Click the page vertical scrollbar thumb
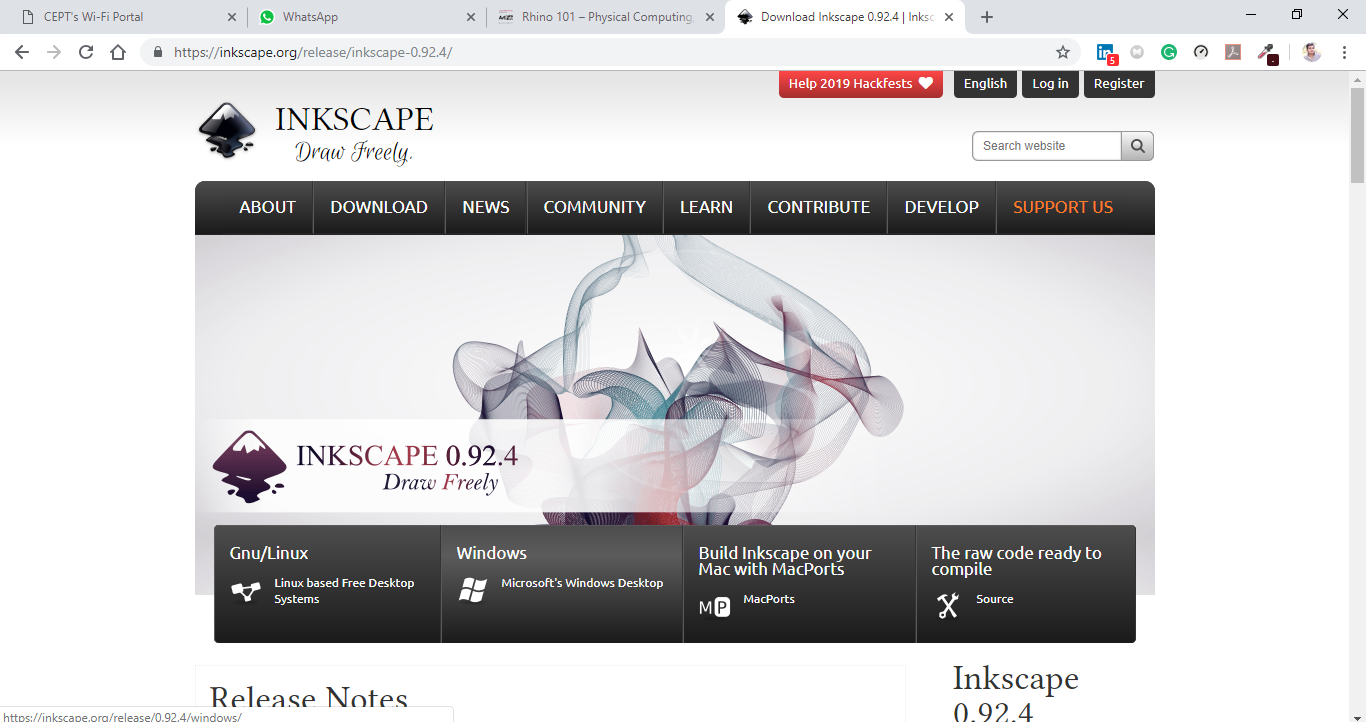The height and width of the screenshot is (722, 1366). tap(1357, 134)
